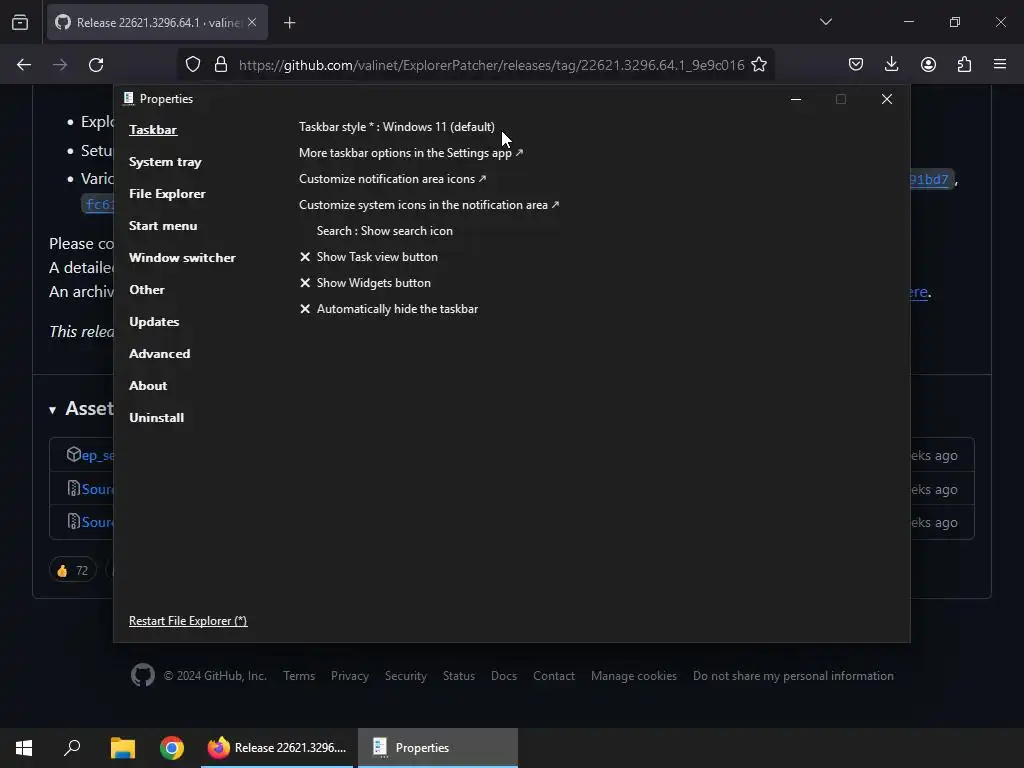Open More taskbar options in Settings app
Image resolution: width=1024 pixels, height=768 pixels.
click(411, 153)
